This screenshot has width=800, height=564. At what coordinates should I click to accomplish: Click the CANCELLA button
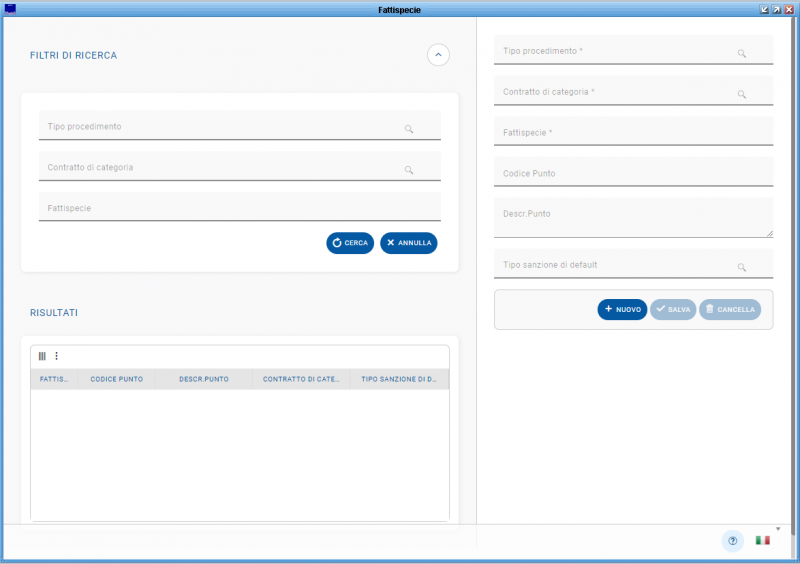[x=730, y=309]
